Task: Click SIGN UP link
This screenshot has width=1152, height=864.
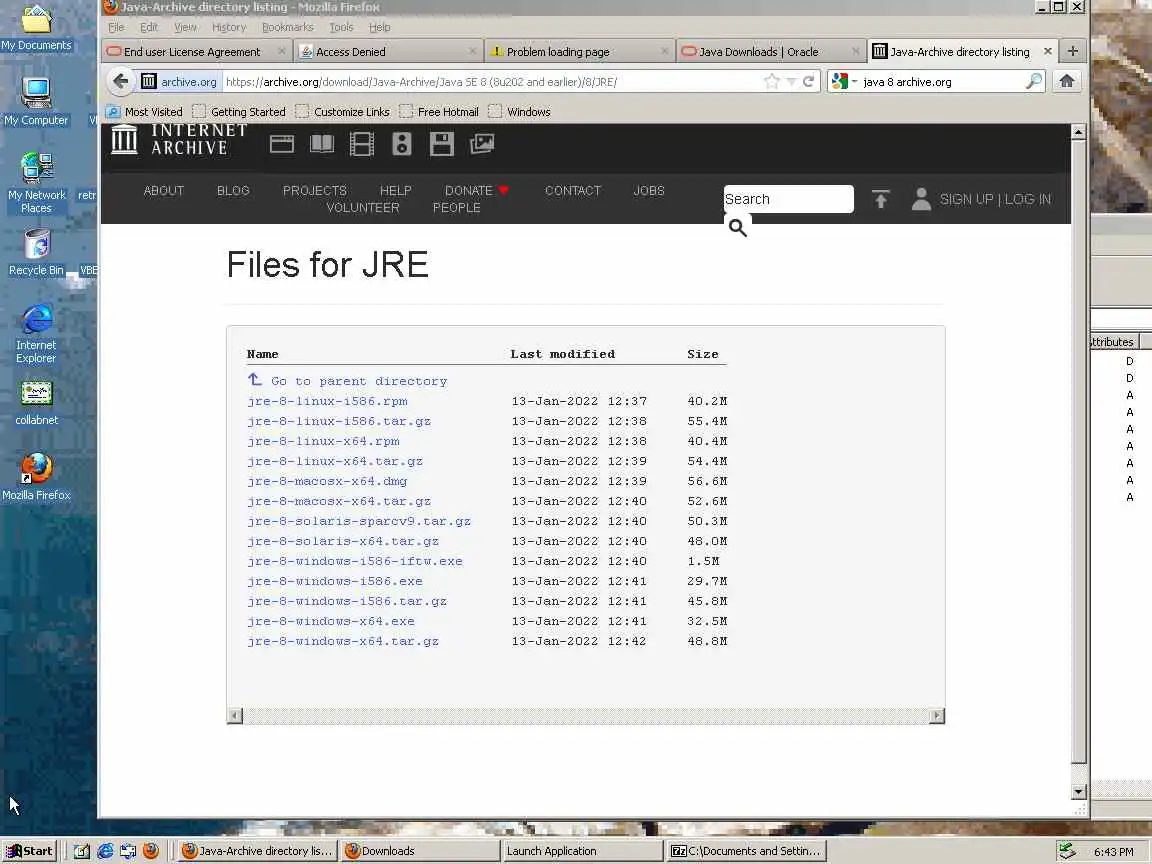Action: 966,199
